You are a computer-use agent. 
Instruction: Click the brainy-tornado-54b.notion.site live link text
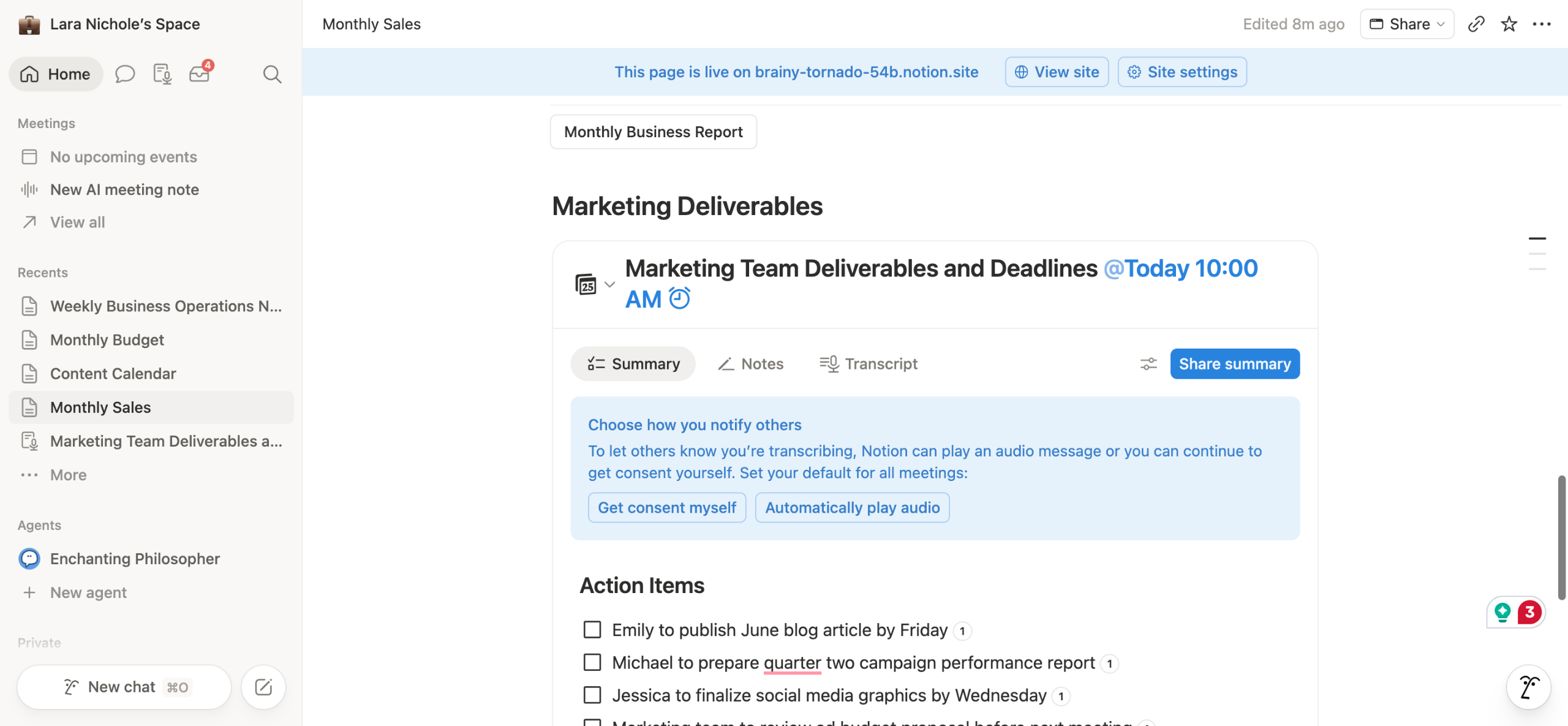(866, 72)
